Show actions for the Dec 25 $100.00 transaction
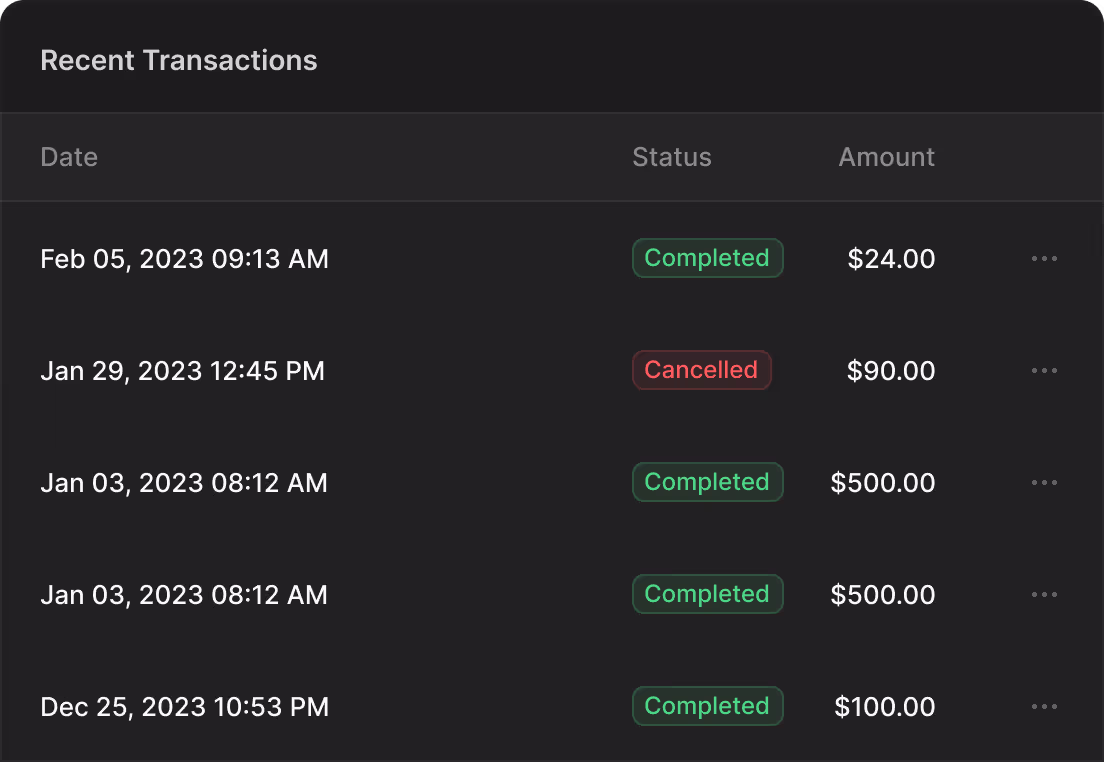Screen dimensions: 1104x762 pos(1044,707)
